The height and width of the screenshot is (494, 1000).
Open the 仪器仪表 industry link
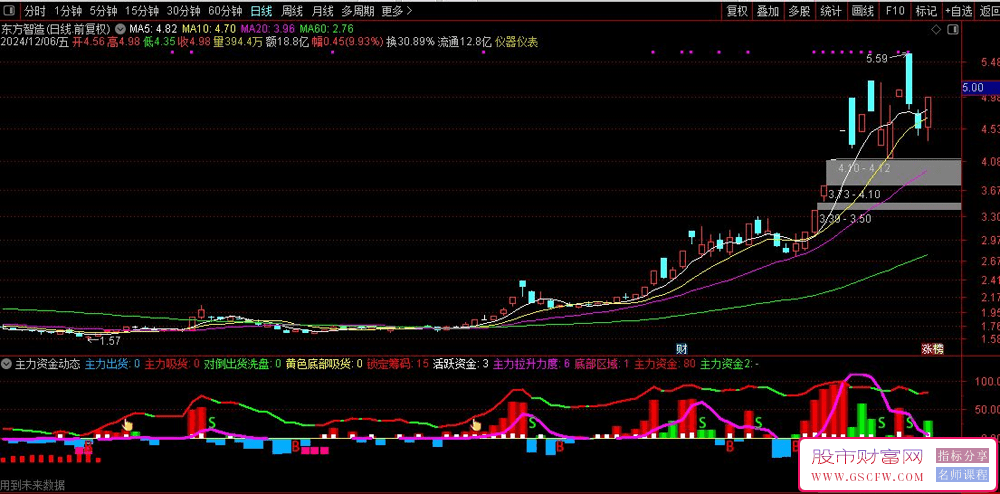516,42
